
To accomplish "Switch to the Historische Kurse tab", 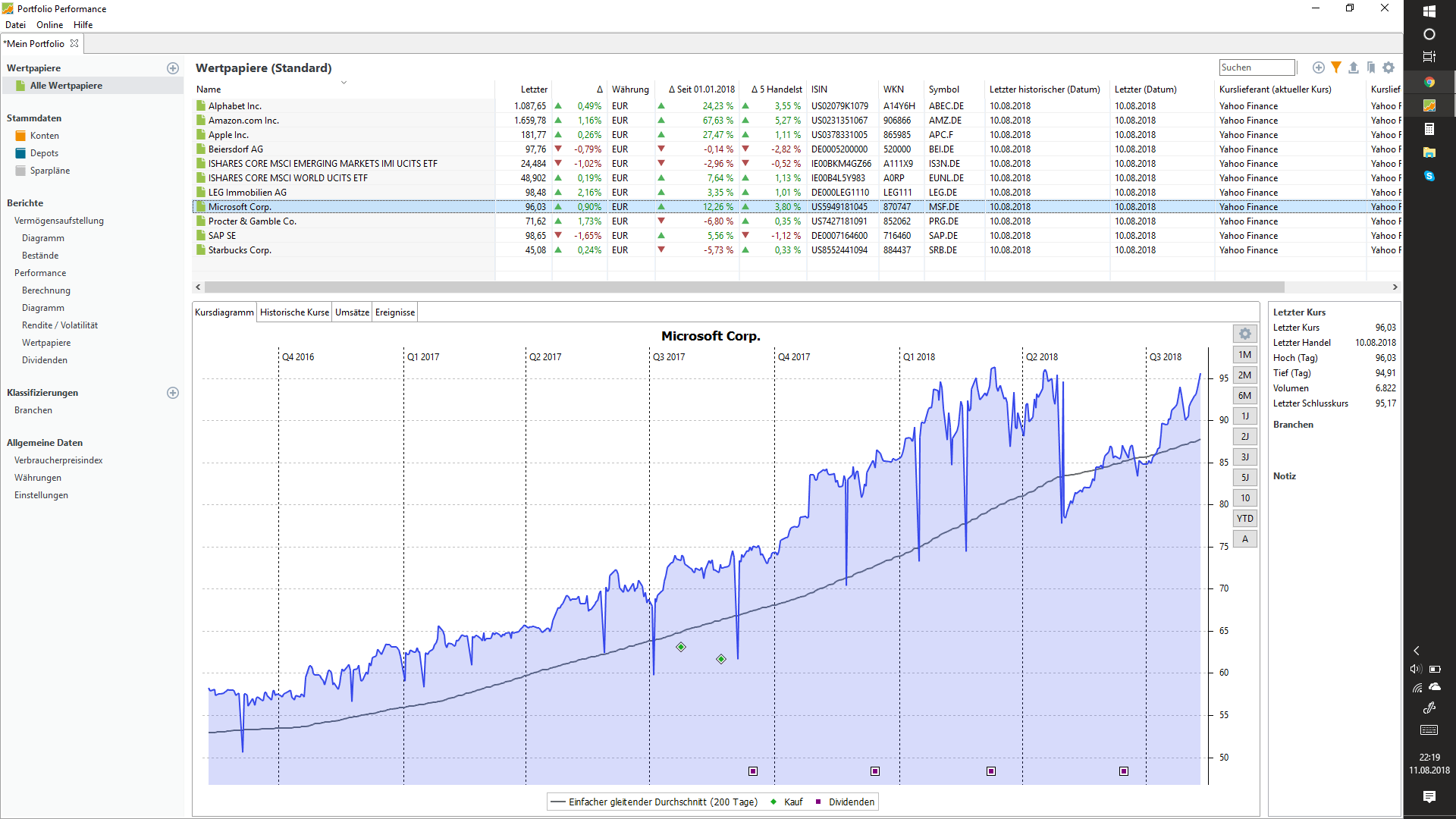I will pos(295,312).
